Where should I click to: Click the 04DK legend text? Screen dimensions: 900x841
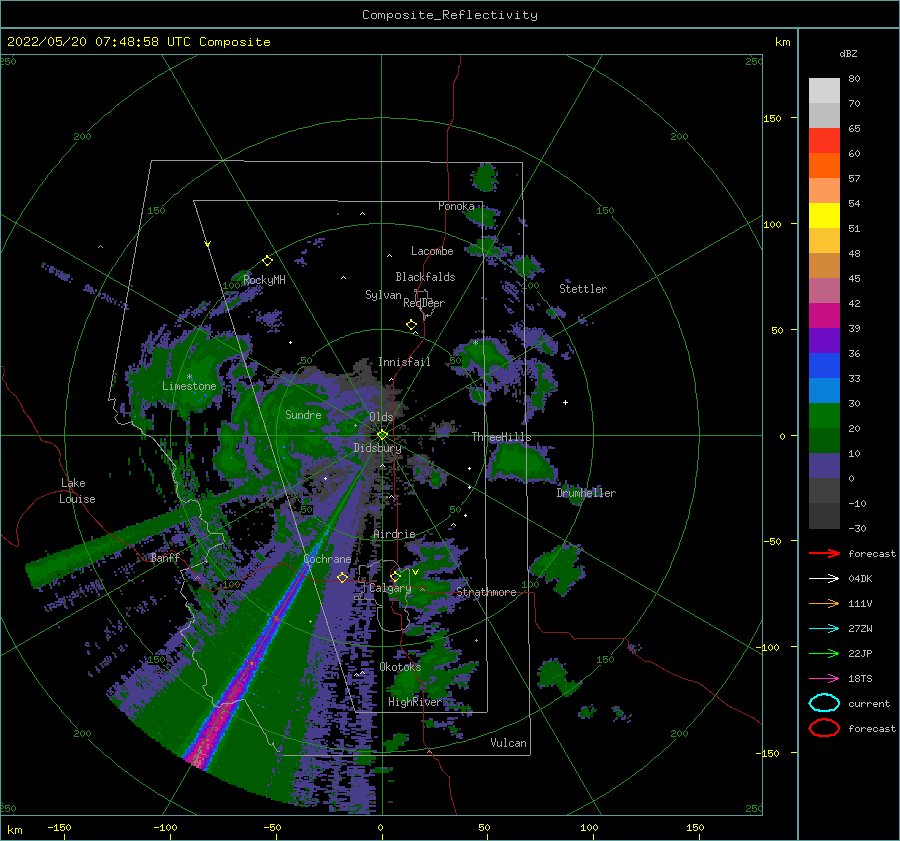click(x=860, y=579)
